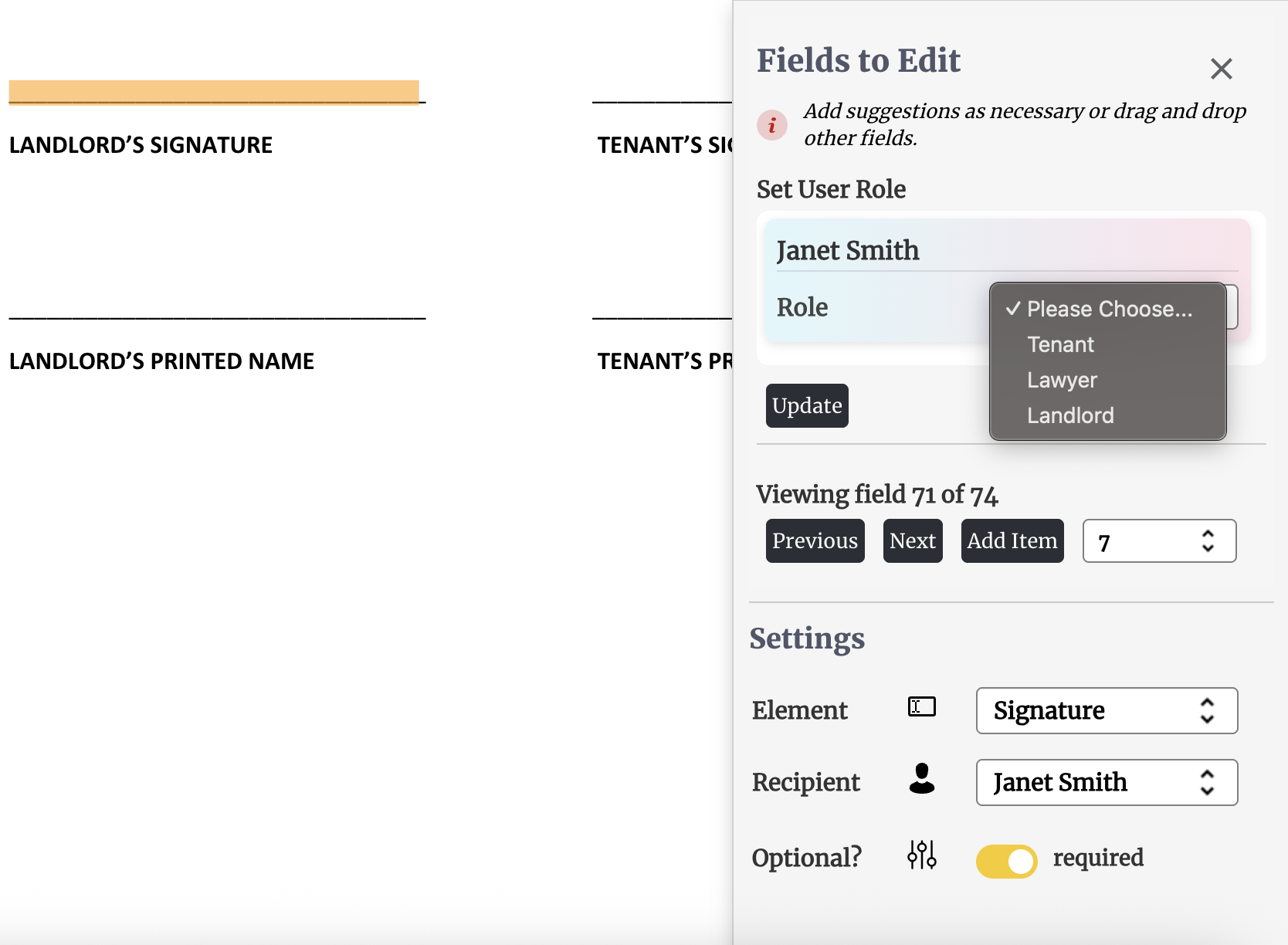Screen dimensions: 1288x945
Task: Click the red info icon
Action: click(771, 125)
